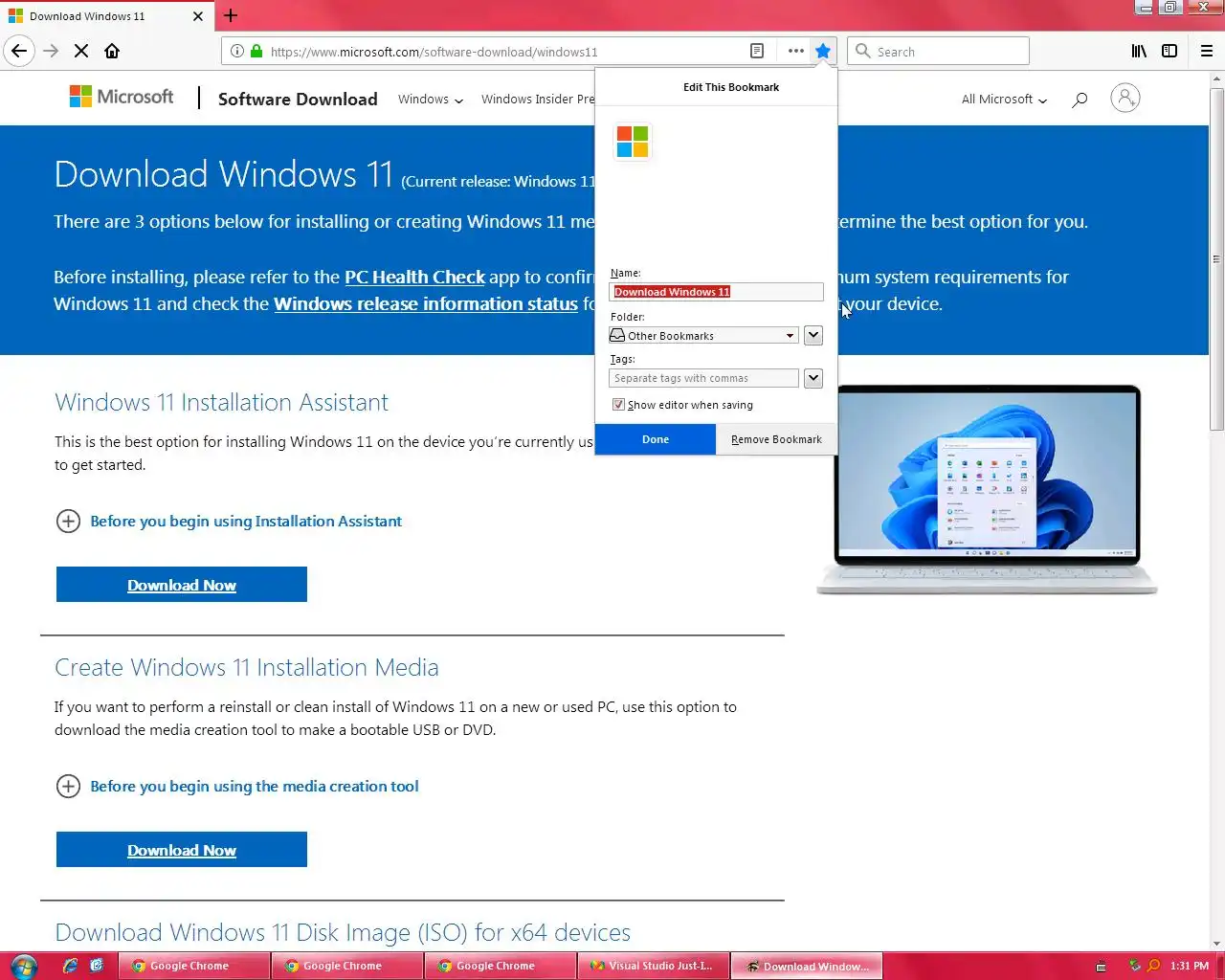
Task: Open a new browser tab
Action: (231, 15)
